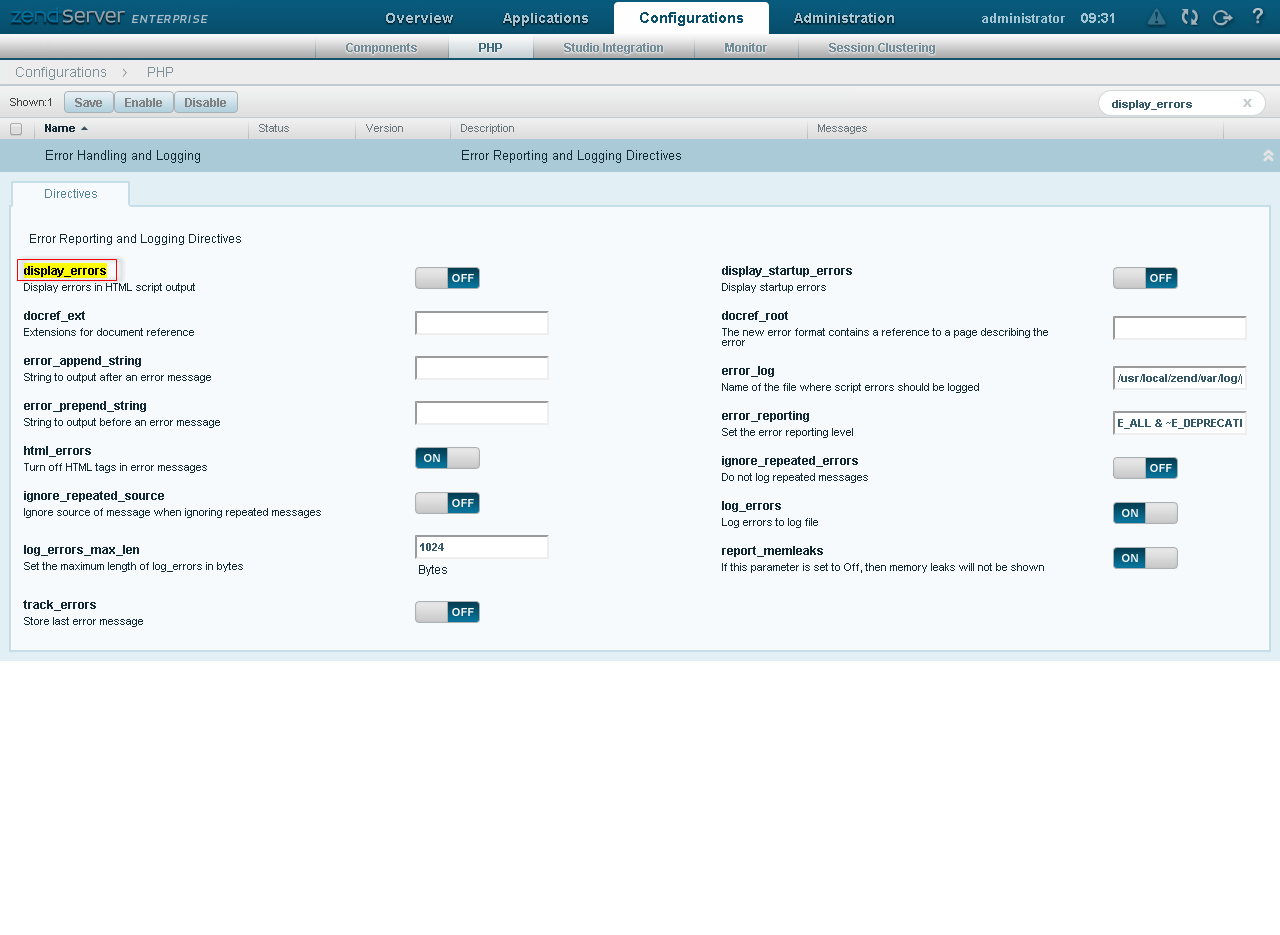
Task: Collapse the Error Handling and Logging row
Action: click(1268, 156)
